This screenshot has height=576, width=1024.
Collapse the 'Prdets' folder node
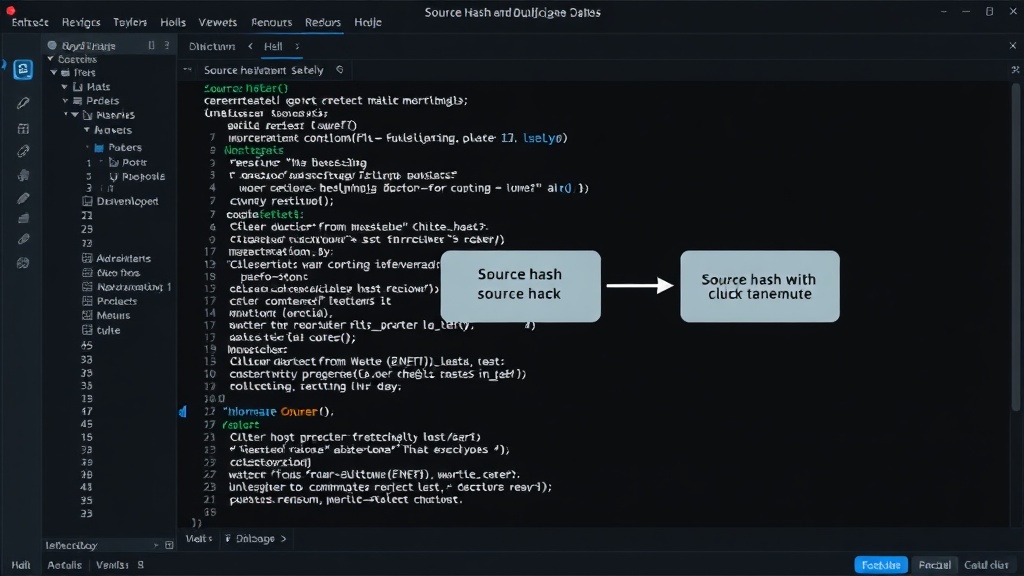coord(65,101)
